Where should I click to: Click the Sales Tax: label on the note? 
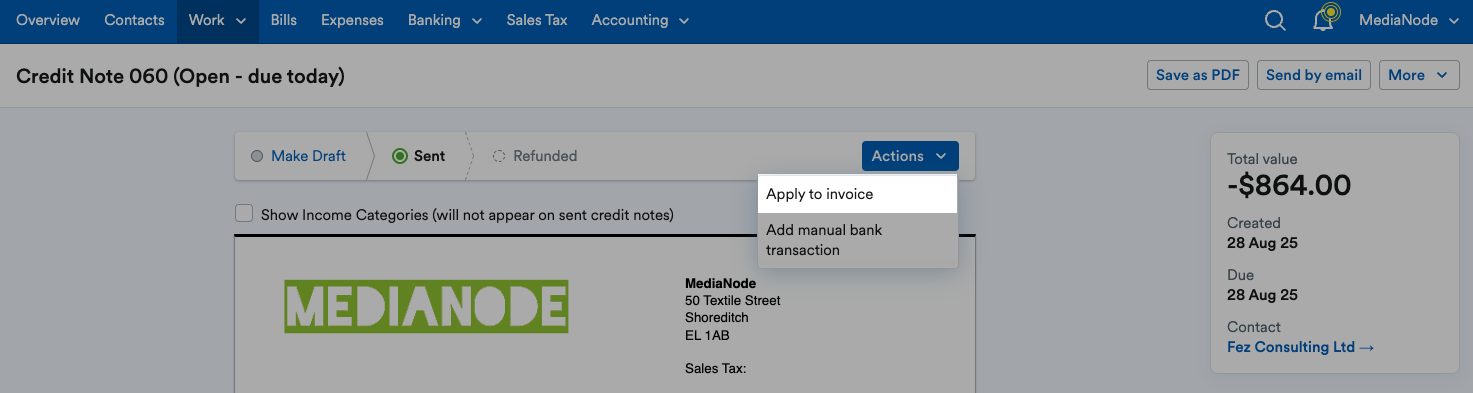[716, 369]
